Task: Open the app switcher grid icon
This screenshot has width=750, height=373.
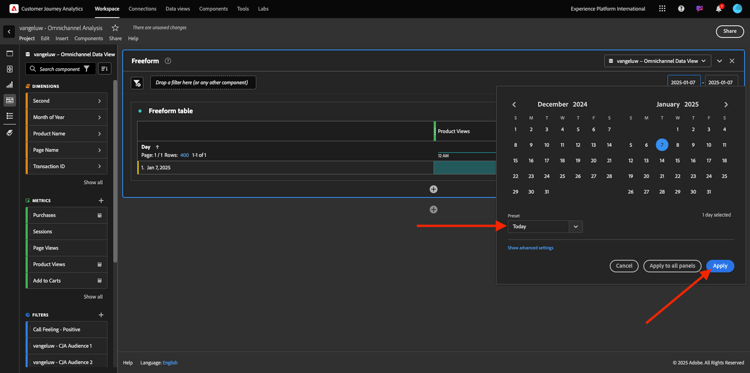Action: click(662, 9)
